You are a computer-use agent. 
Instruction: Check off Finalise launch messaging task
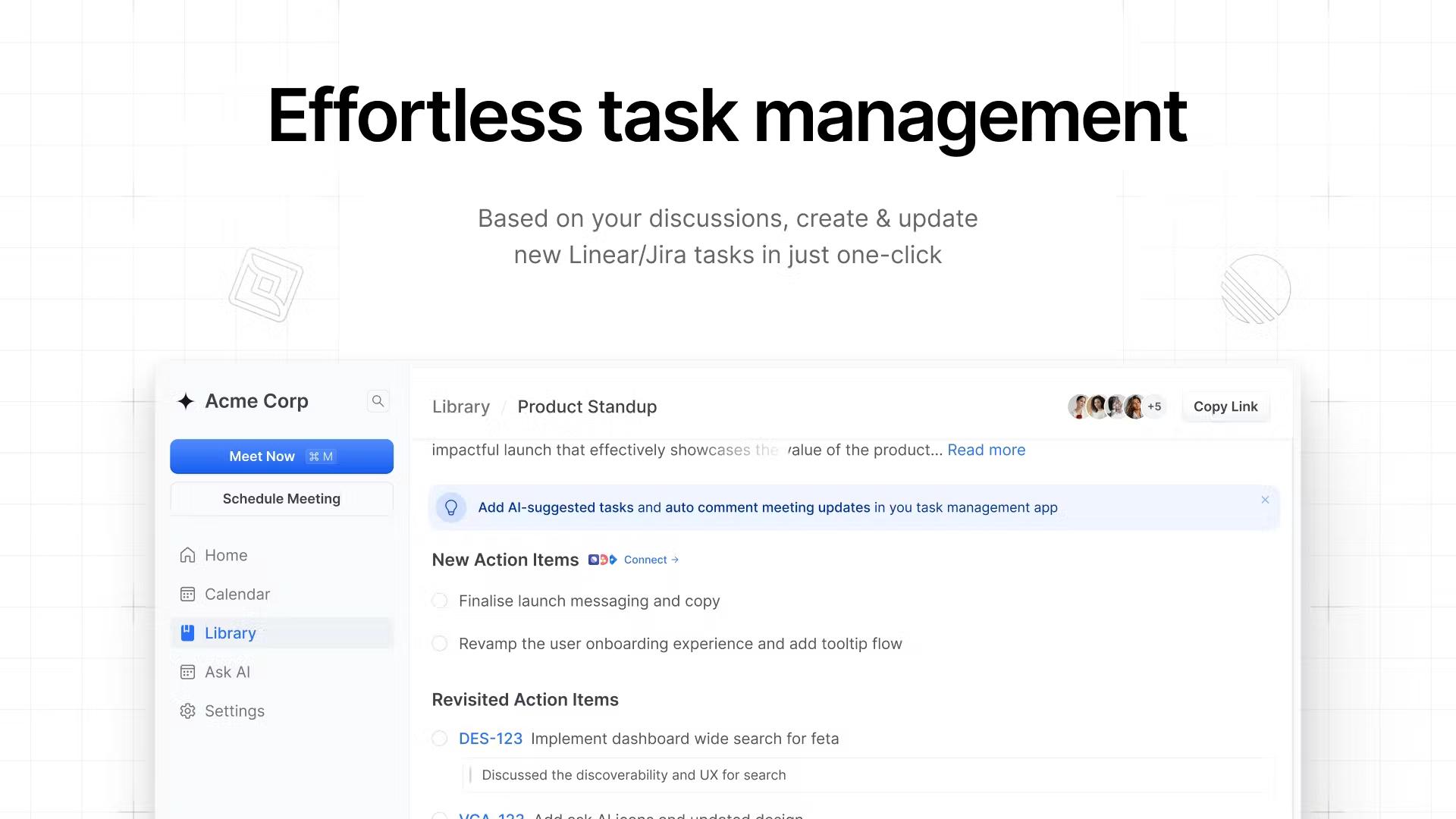tap(439, 601)
